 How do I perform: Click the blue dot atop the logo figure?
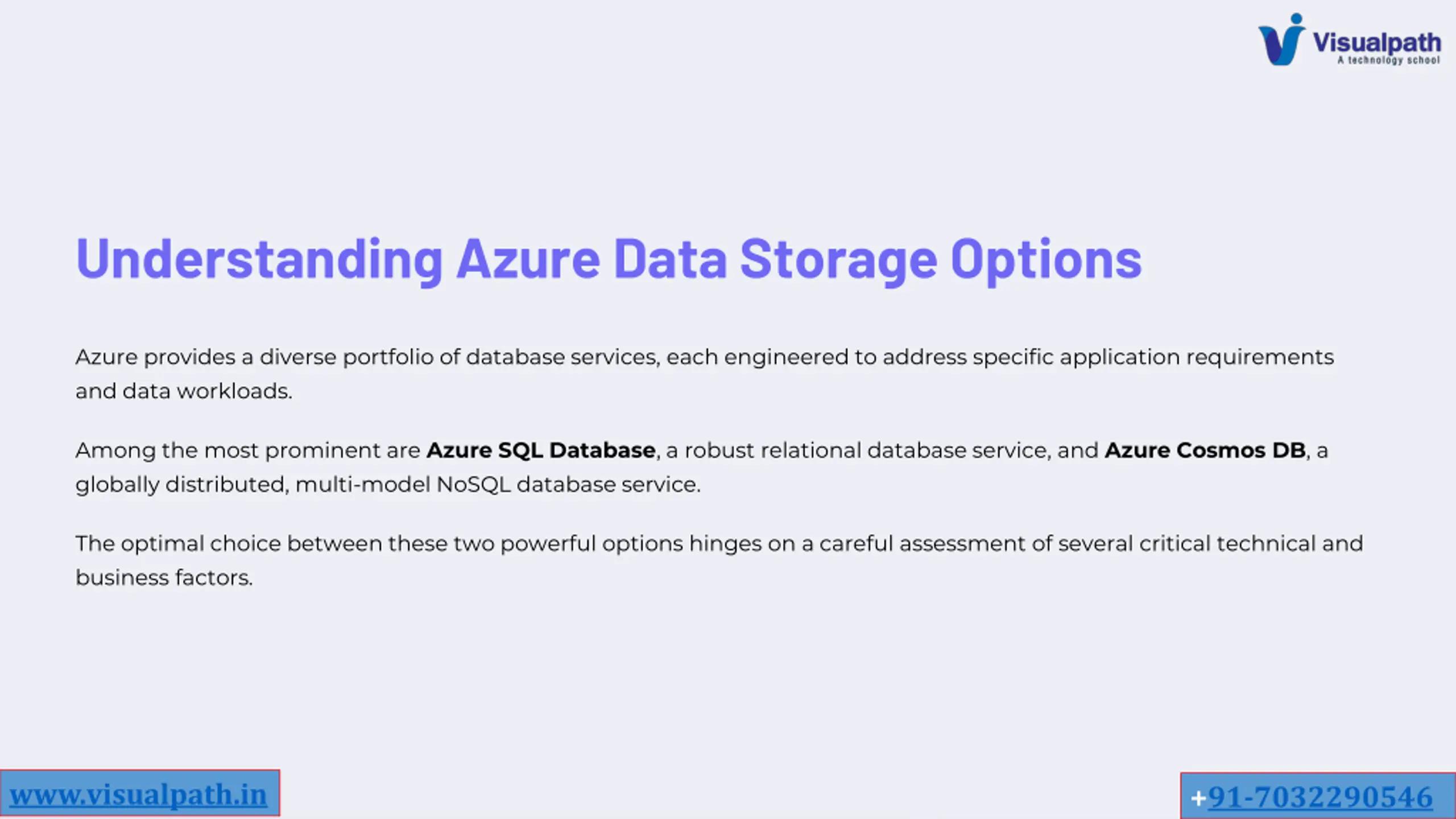(x=1296, y=18)
